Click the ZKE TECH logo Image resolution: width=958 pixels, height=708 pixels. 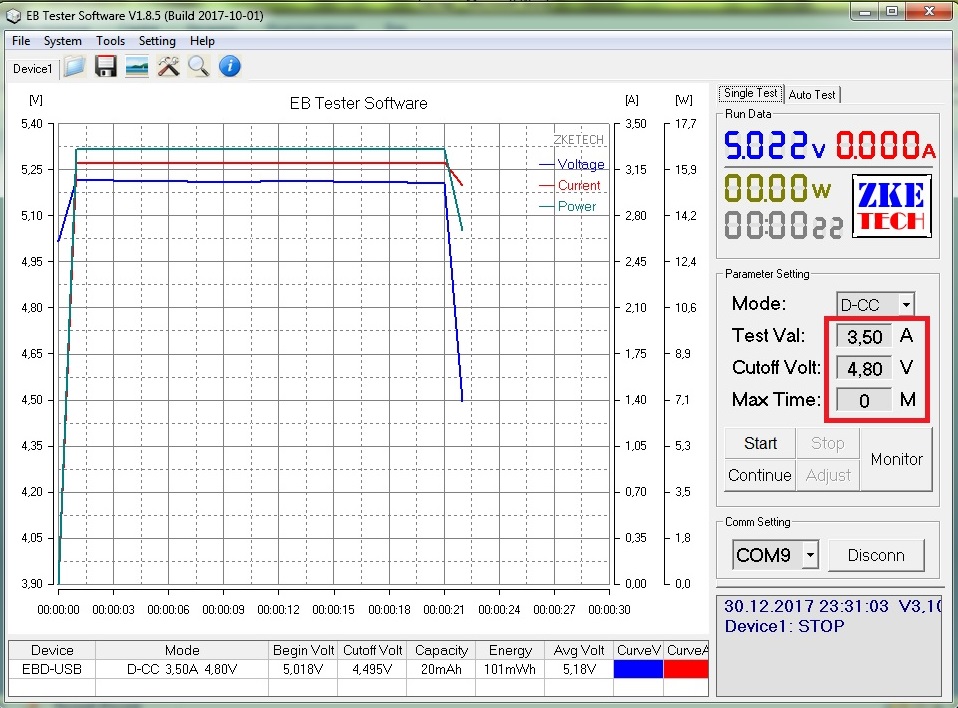[x=891, y=206]
